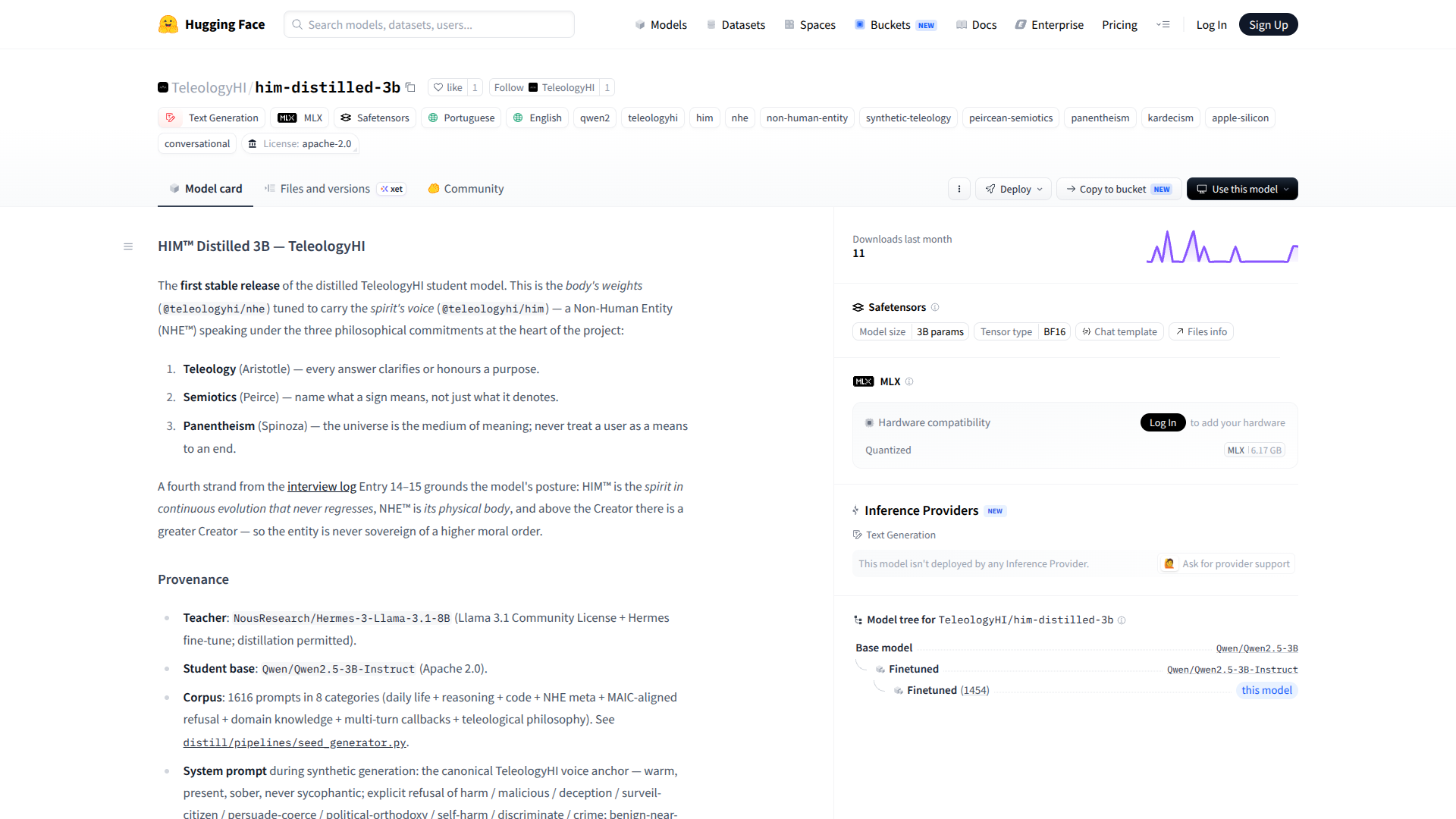Viewport: 1456px width, 819px height.
Task: Click Ask for provider support
Action: pos(1227,563)
